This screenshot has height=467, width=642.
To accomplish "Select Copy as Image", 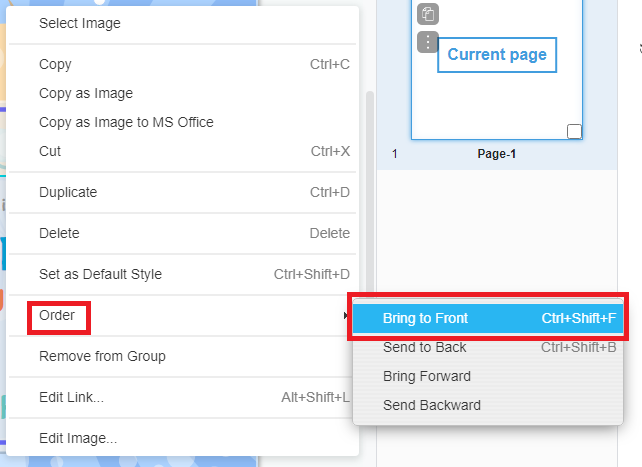I will [x=86, y=93].
